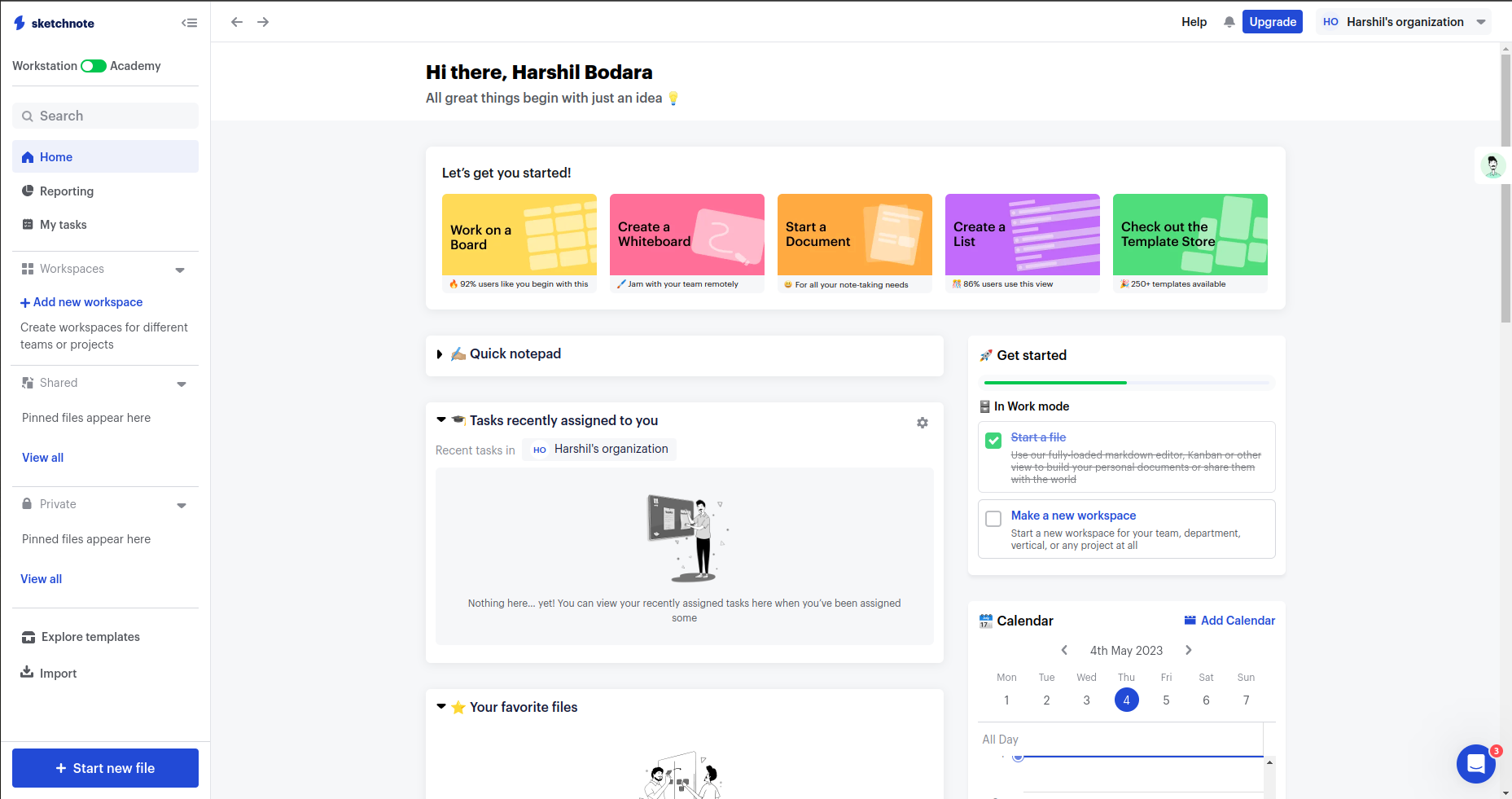1512x799 pixels.
Task: Open the Template Store card
Action: (1190, 244)
